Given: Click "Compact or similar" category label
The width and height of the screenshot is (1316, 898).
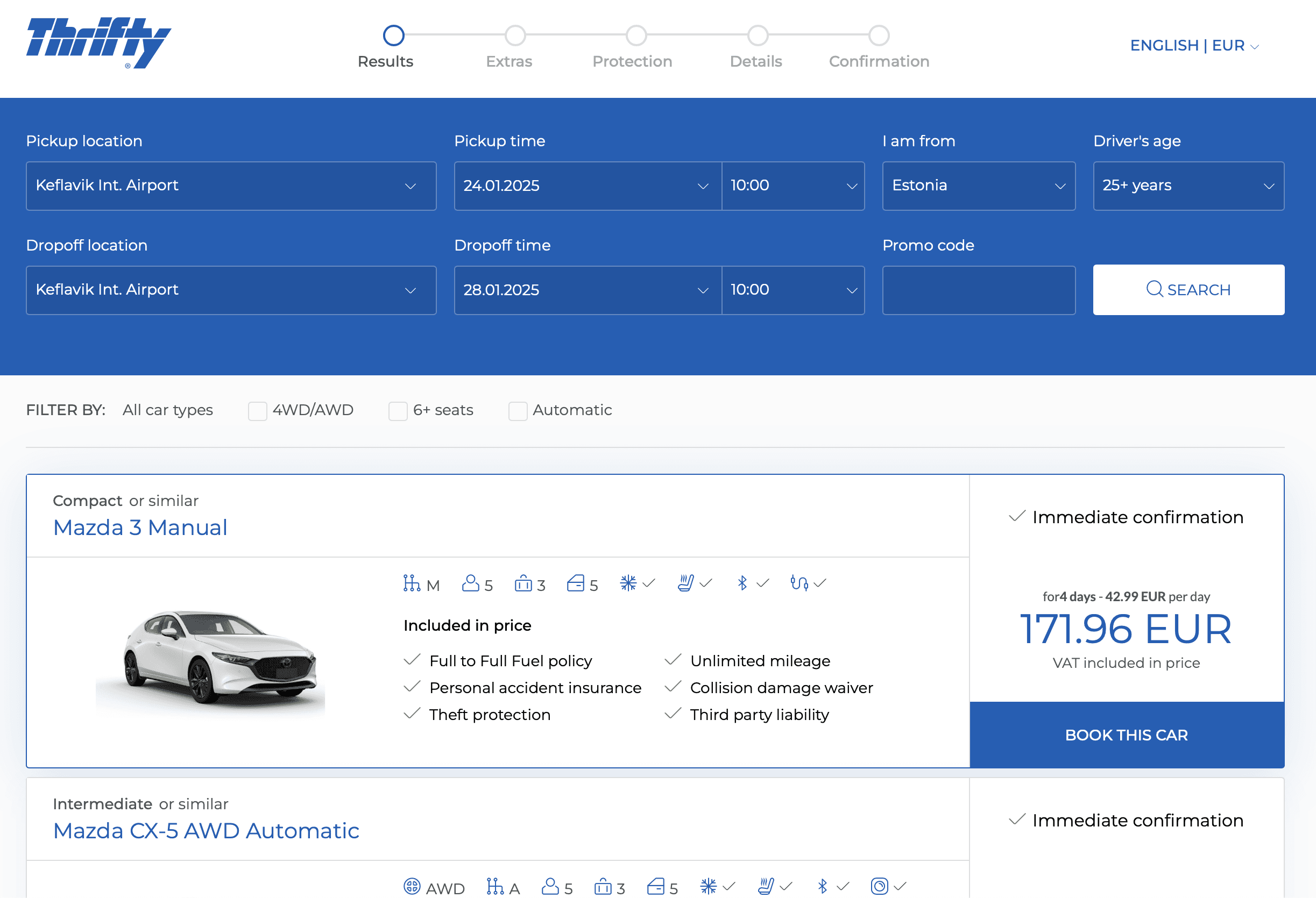Looking at the screenshot, I should tap(126, 501).
